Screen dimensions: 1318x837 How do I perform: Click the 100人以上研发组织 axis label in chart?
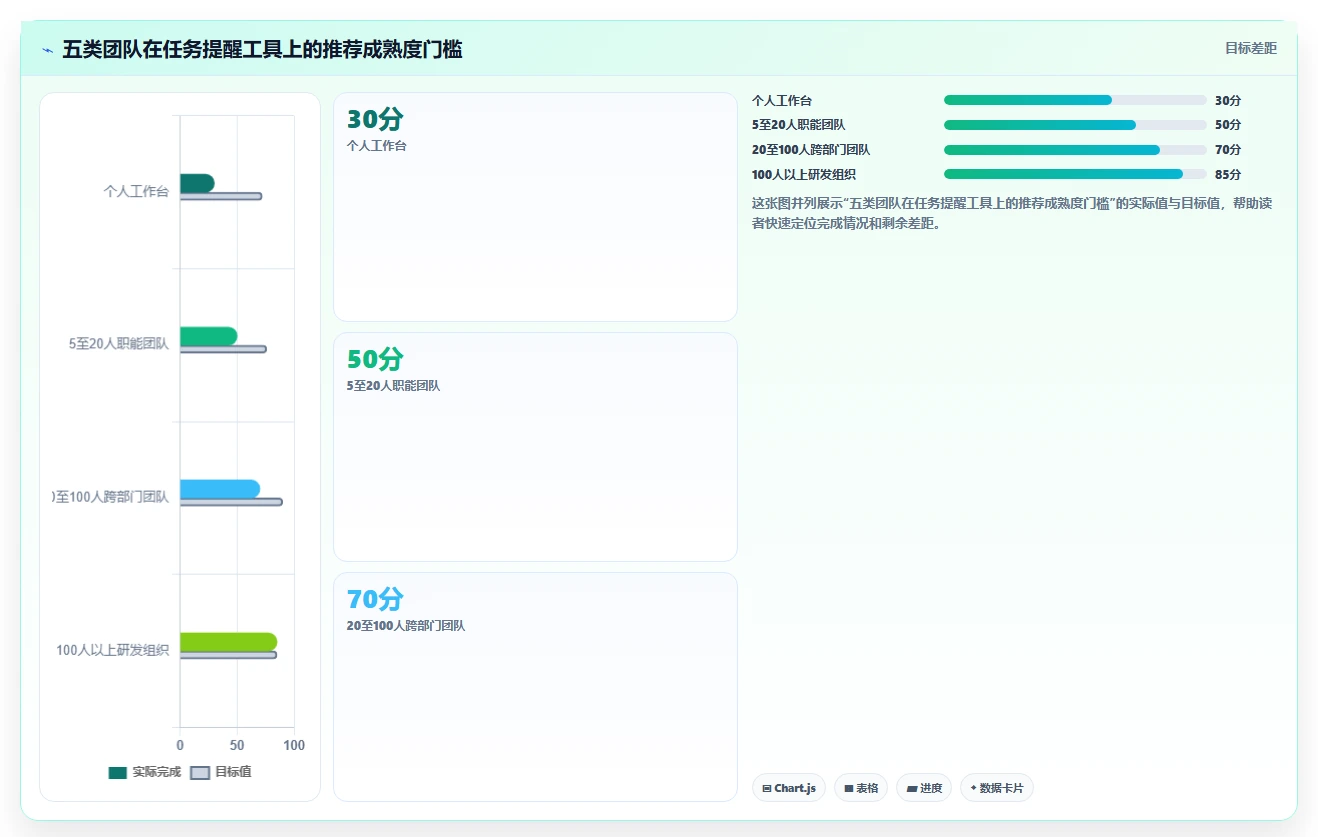click(x=113, y=650)
